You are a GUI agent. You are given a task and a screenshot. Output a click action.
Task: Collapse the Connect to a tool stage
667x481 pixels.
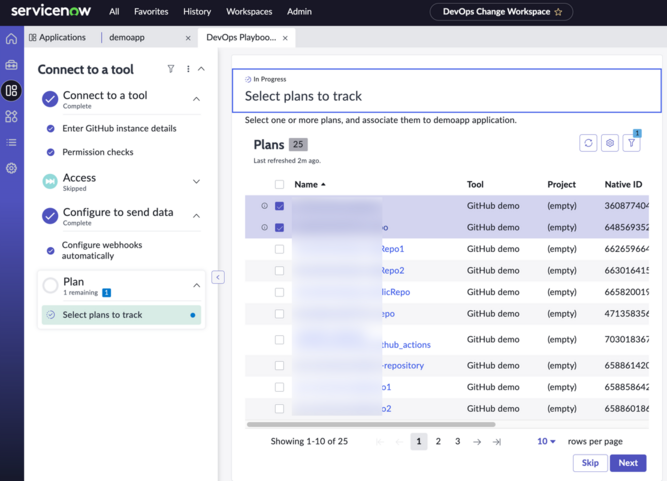pos(197,99)
